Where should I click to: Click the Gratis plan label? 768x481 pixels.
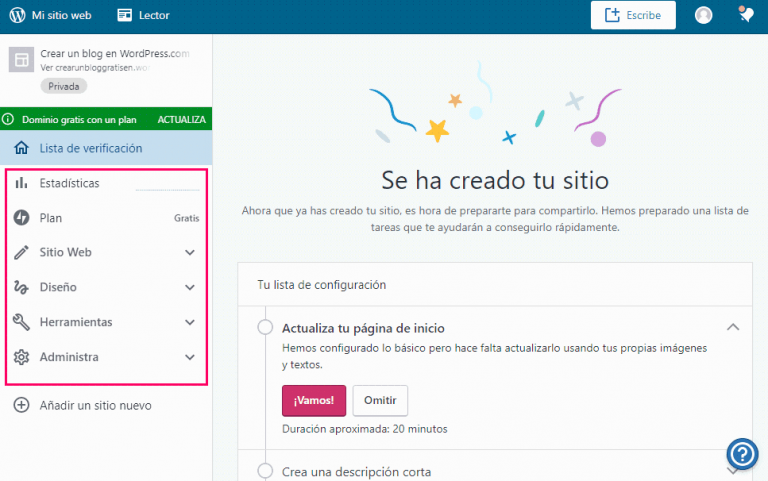[187, 218]
